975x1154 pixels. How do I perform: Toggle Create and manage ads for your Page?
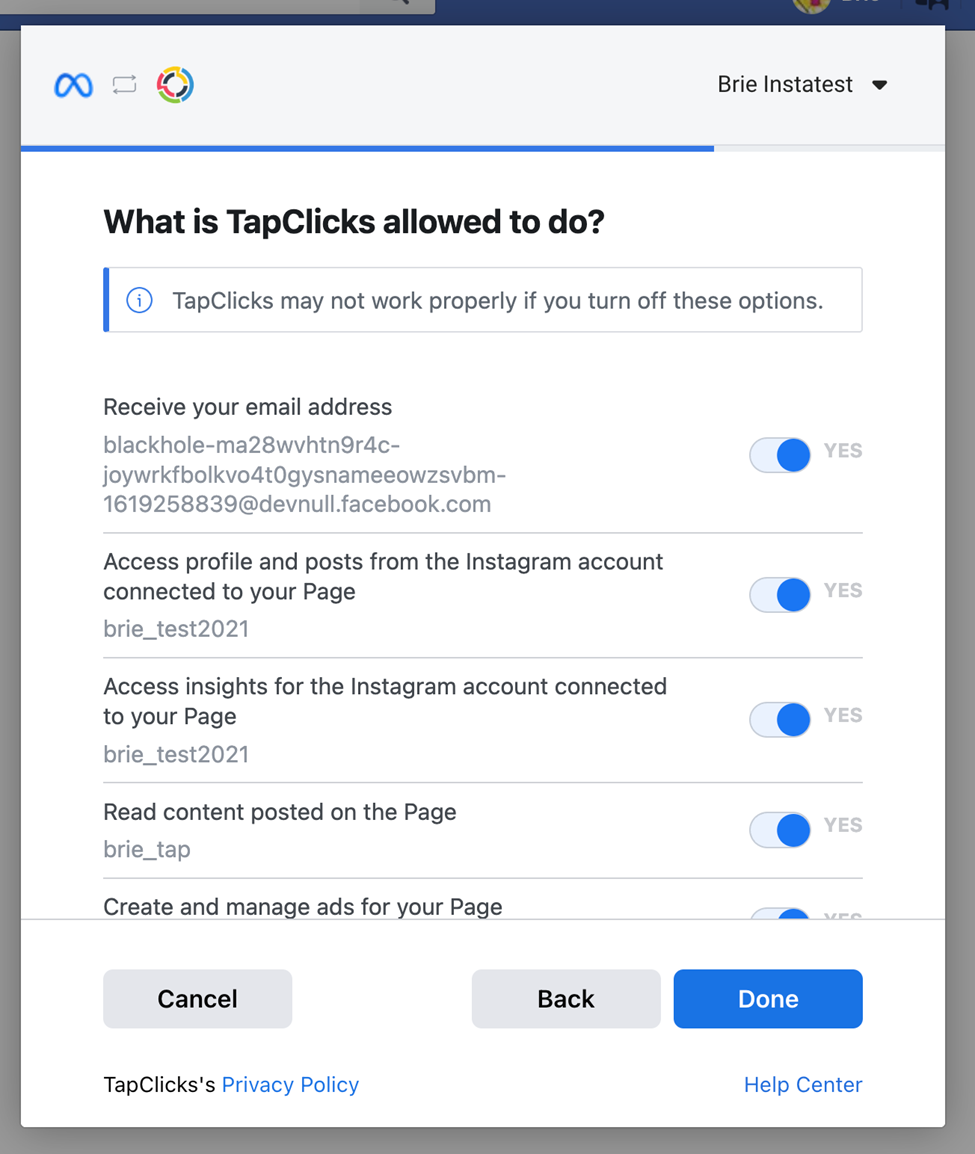[780, 913]
